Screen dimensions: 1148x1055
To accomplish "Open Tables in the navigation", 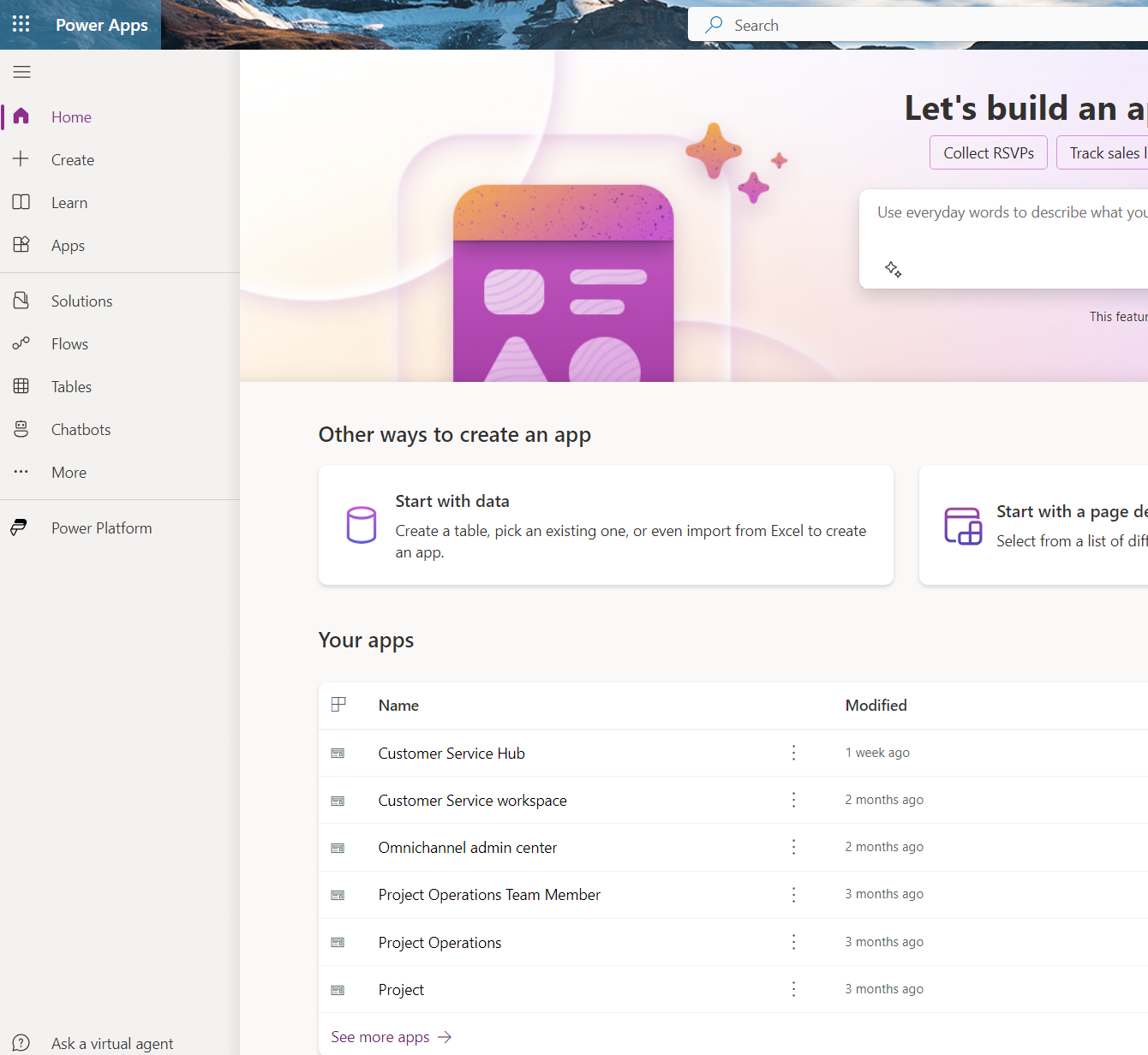I will point(120,386).
